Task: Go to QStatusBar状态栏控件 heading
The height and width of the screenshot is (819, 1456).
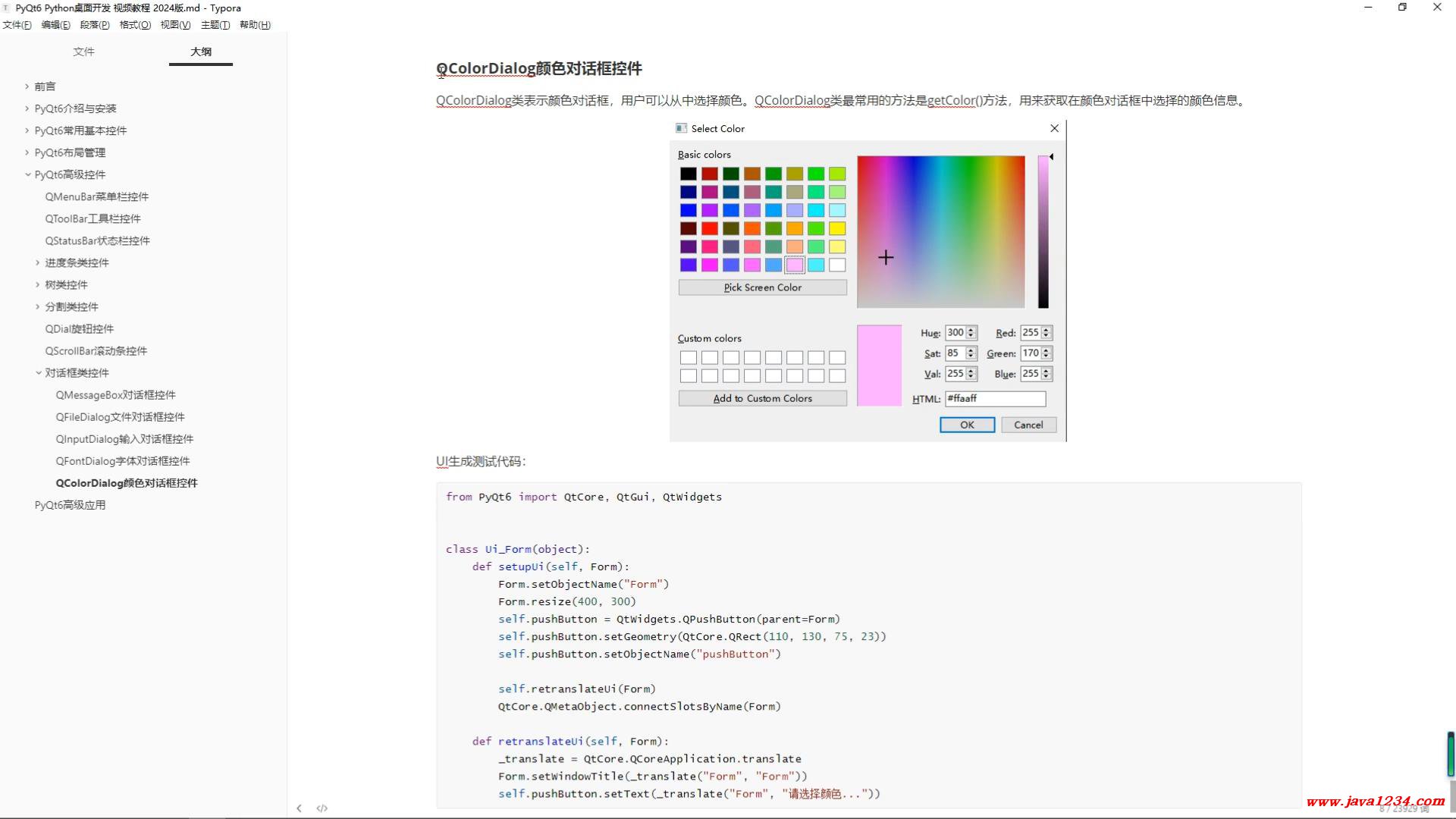Action: tap(97, 240)
